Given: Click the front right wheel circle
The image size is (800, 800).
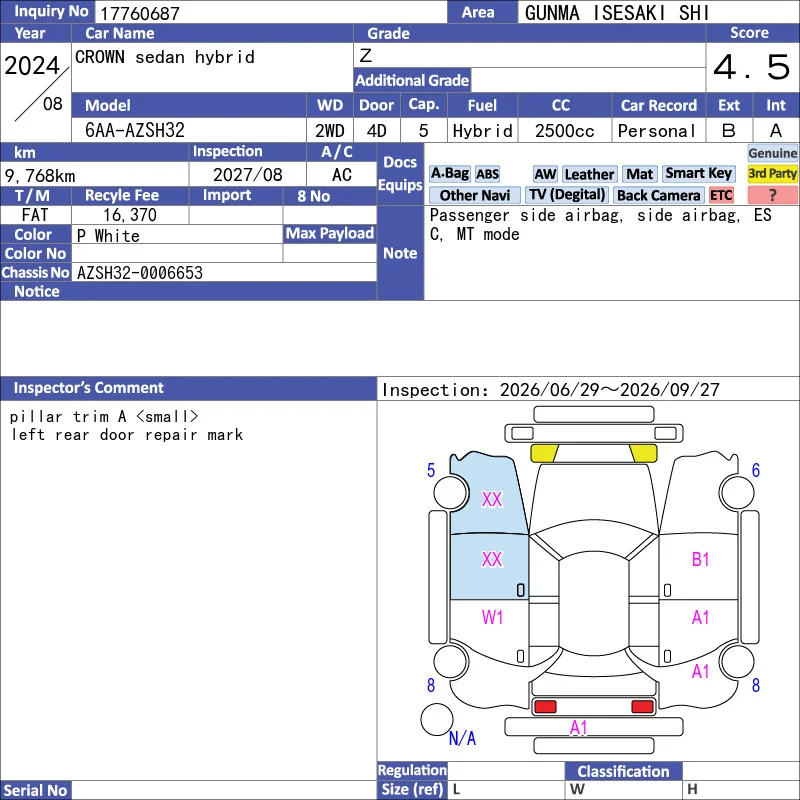Looking at the screenshot, I should 737,493.
